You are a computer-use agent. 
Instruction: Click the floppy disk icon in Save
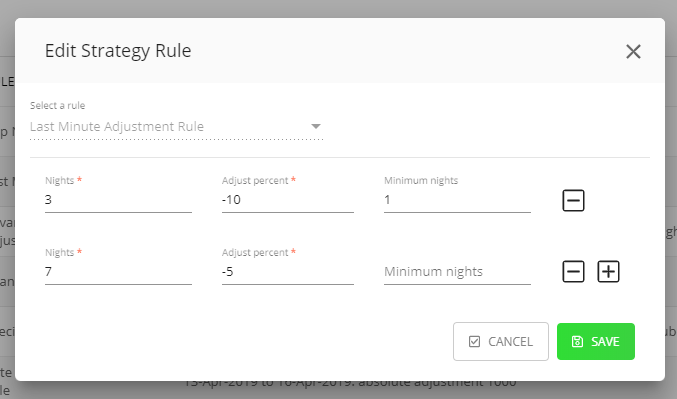click(x=577, y=342)
